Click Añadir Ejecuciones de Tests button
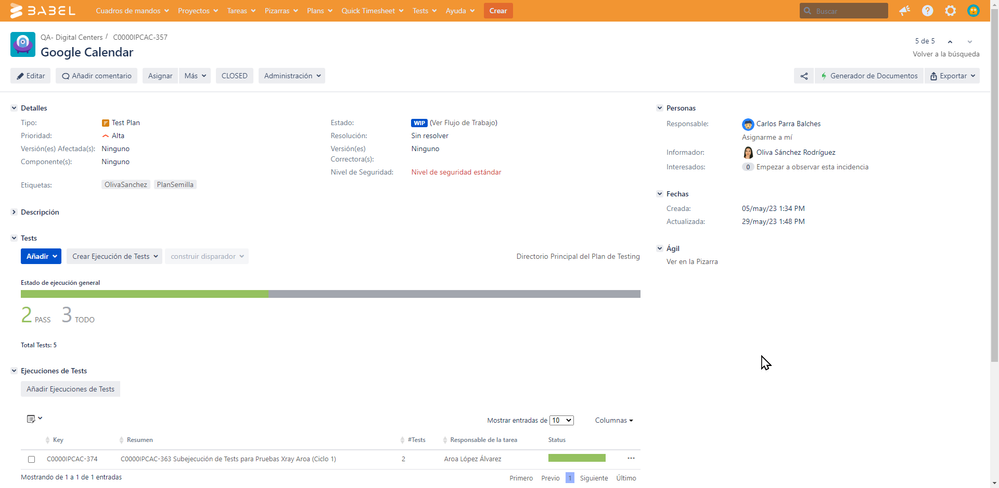 click(x=71, y=389)
